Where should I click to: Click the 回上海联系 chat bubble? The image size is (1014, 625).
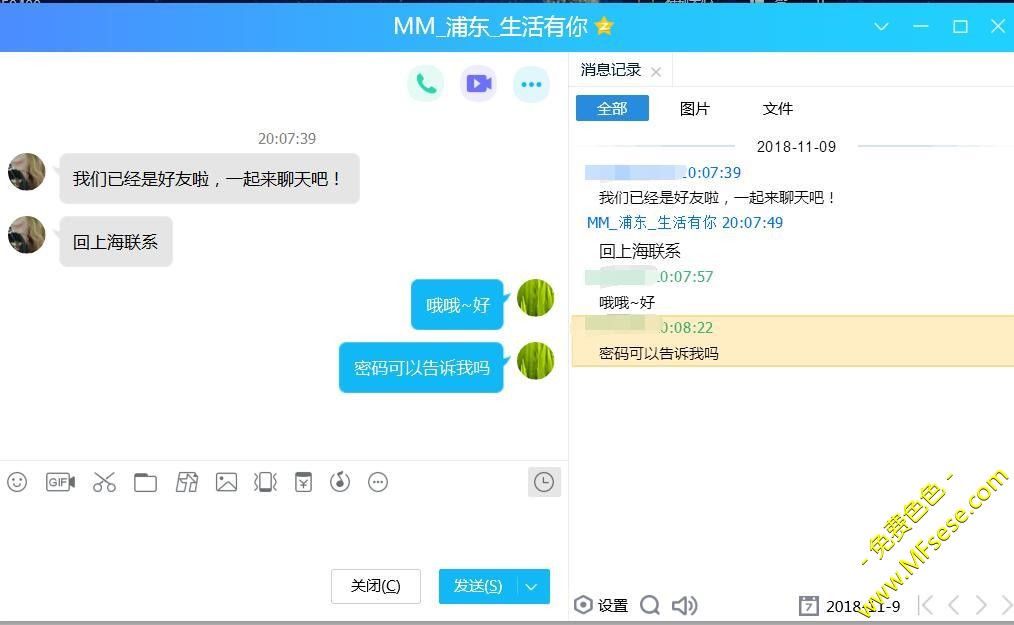[x=116, y=241]
